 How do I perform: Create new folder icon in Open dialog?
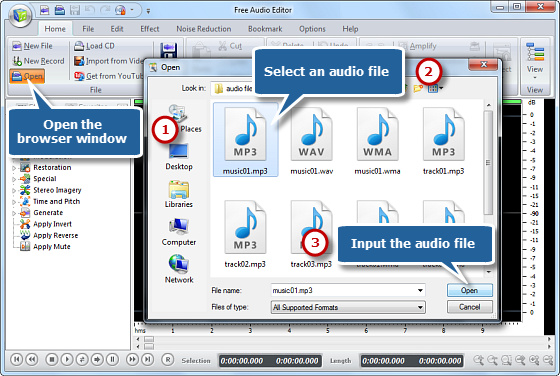(418, 88)
